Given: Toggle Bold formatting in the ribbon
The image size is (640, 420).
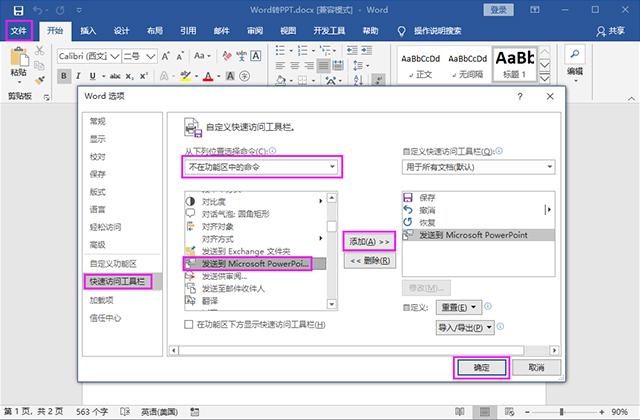Looking at the screenshot, I should point(64,76).
